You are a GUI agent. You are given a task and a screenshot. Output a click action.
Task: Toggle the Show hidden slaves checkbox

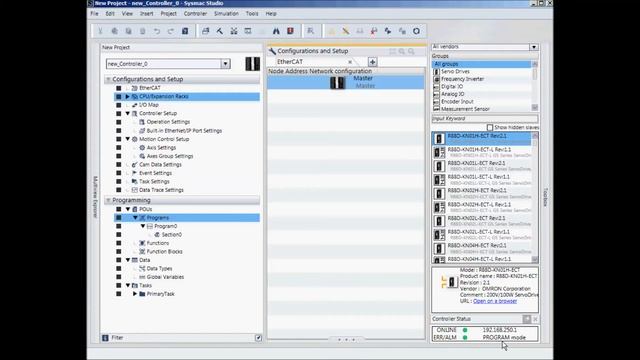tap(490, 127)
